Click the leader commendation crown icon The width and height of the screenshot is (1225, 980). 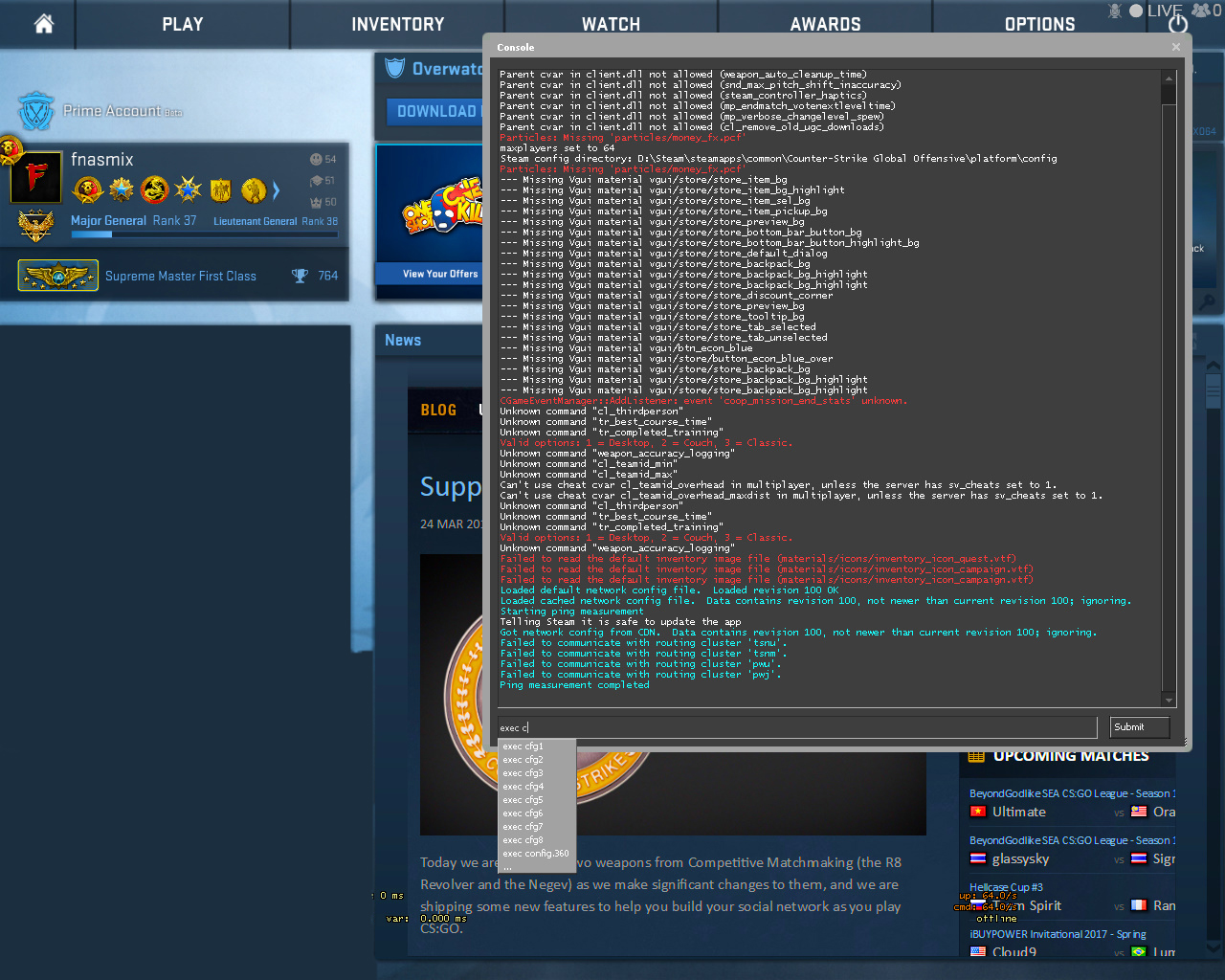[316, 202]
